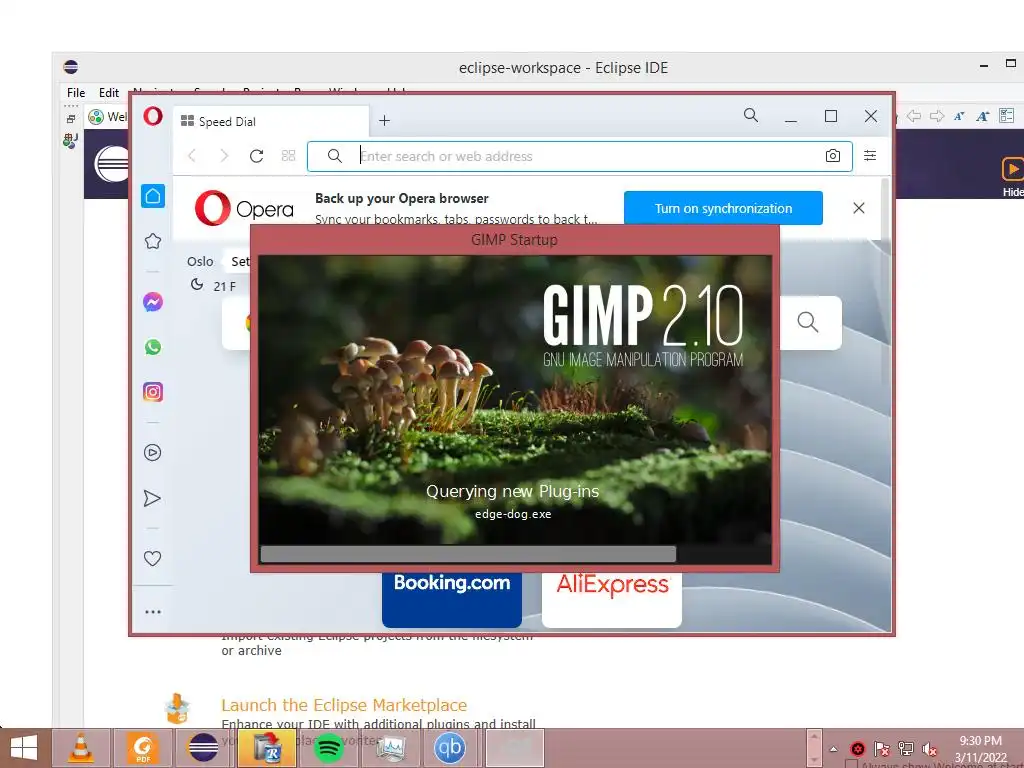Viewport: 1024px width, 768px height.
Task: Reduce font size in Eclipse Welcome
Action: [x=959, y=116]
